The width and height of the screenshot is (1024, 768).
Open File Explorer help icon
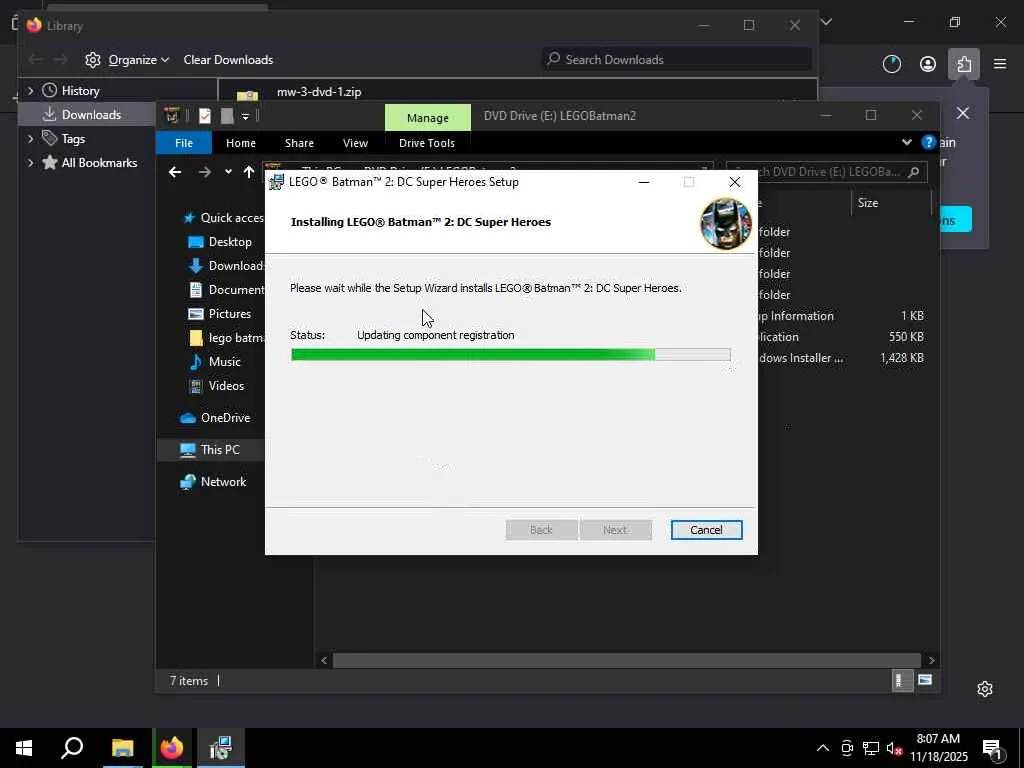pyautogui.click(x=928, y=142)
